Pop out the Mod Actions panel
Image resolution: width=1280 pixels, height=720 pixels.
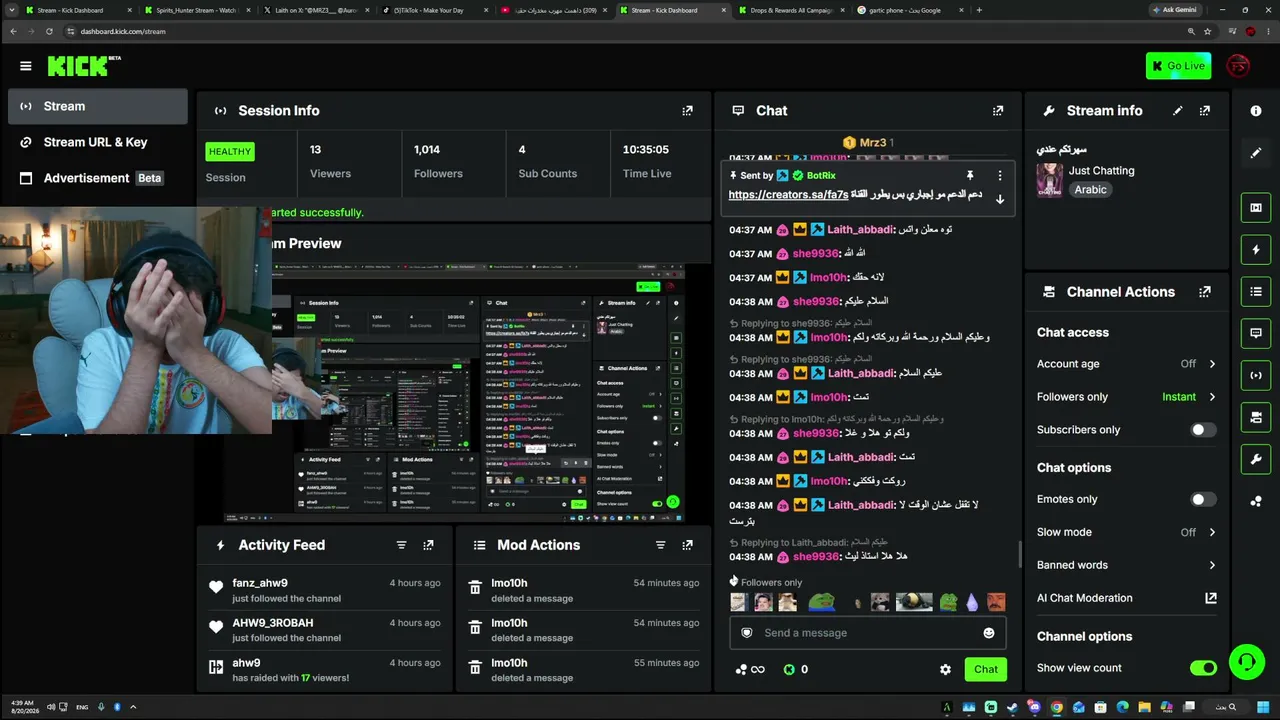pos(687,545)
